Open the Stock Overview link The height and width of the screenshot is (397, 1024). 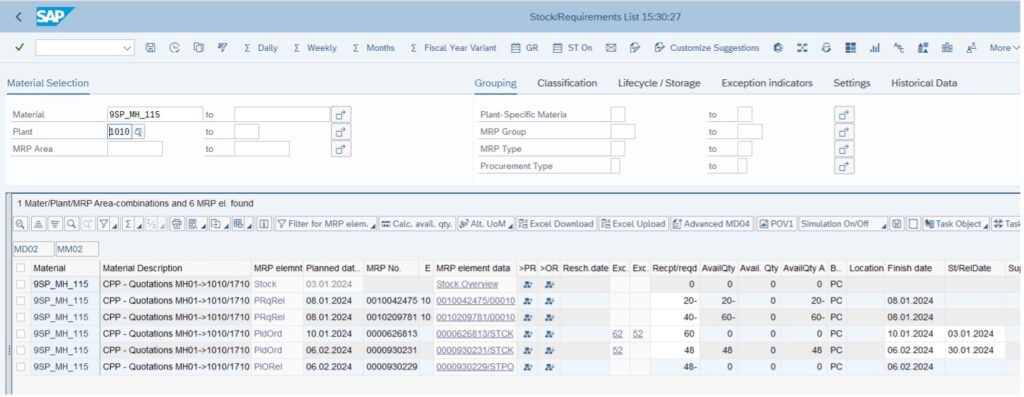pyautogui.click(x=467, y=284)
